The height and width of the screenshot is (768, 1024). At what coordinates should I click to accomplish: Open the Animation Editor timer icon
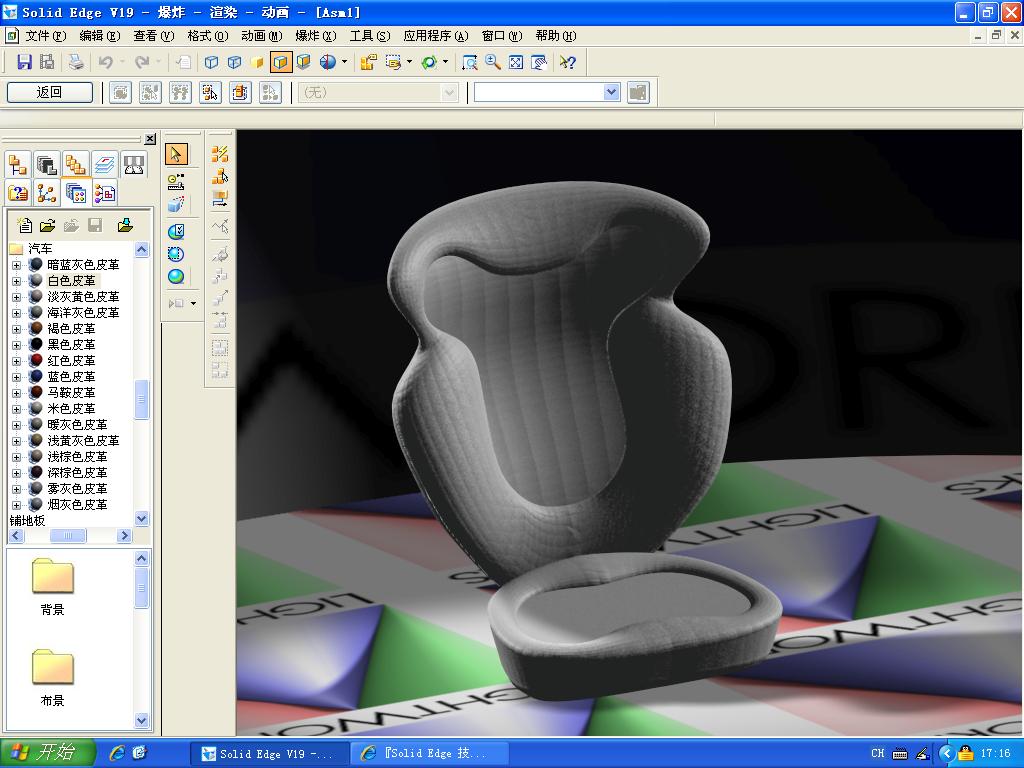tap(176, 181)
